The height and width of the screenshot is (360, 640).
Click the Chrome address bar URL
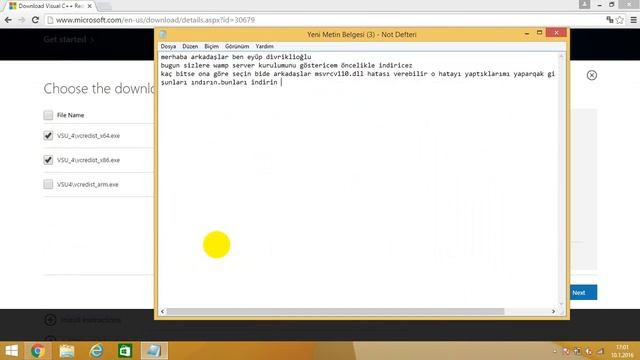click(155, 20)
